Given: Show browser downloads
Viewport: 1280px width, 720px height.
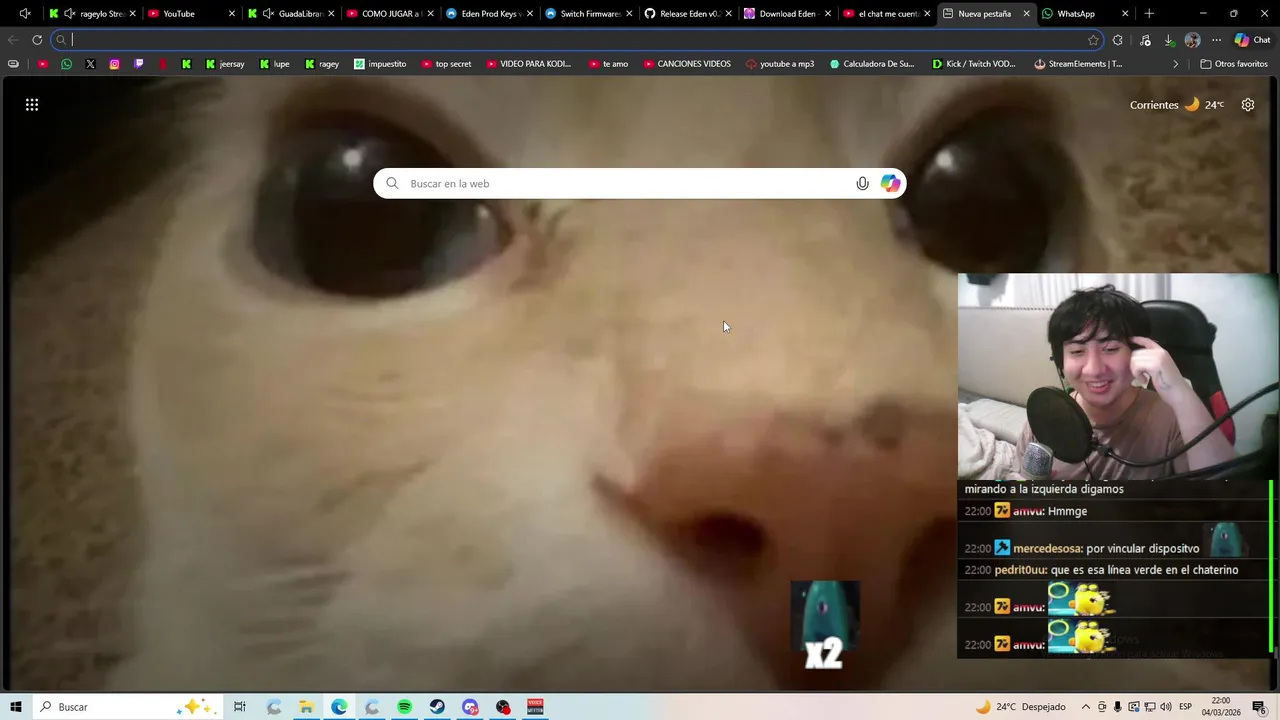Looking at the screenshot, I should (1169, 40).
